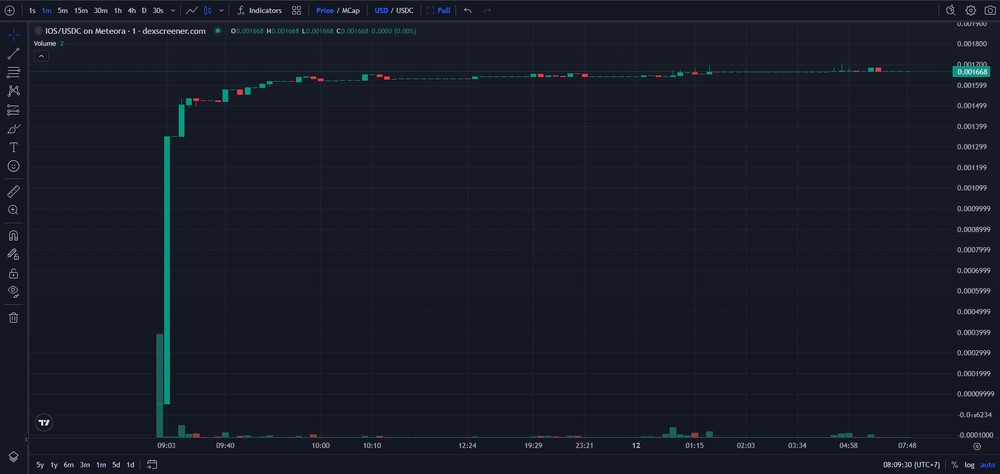Viewport: 1000px width, 474px height.
Task: Open the timezone selector 08:09:30 (UTC+7)
Action: click(x=911, y=465)
